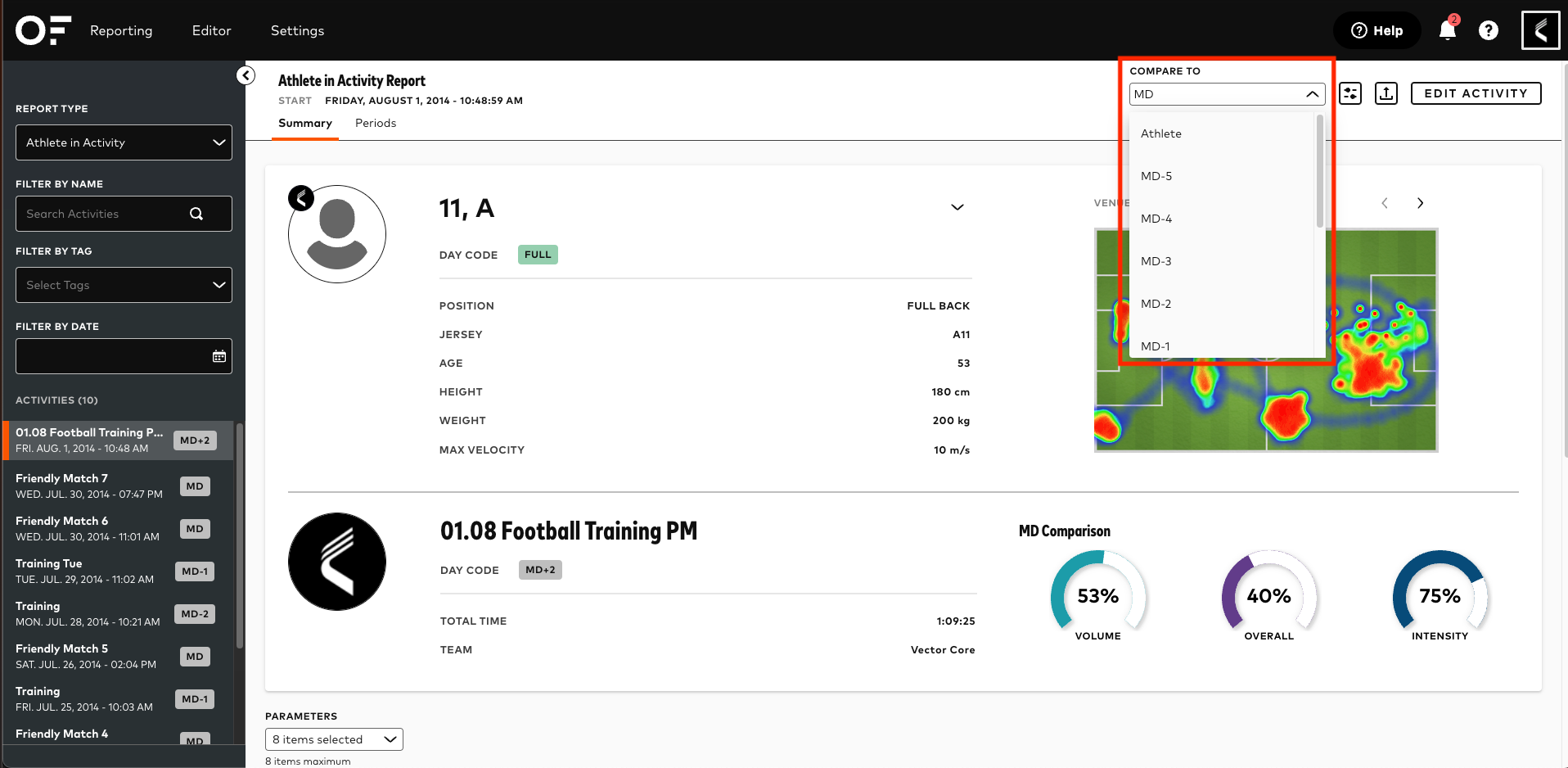Click the OpenField logo top-left
The height and width of the screenshot is (768, 1568).
[43, 30]
